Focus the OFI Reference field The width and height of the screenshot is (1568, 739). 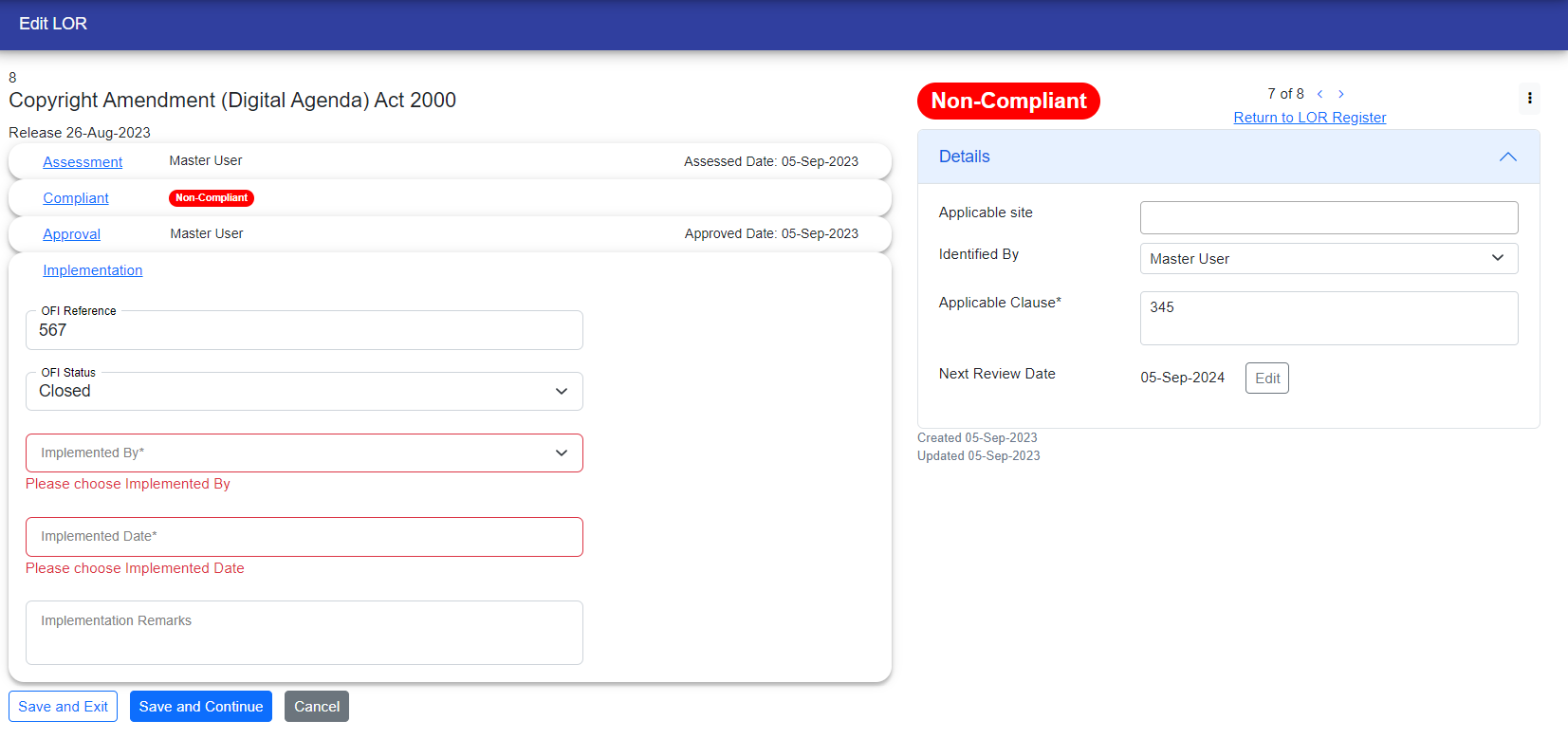304,330
